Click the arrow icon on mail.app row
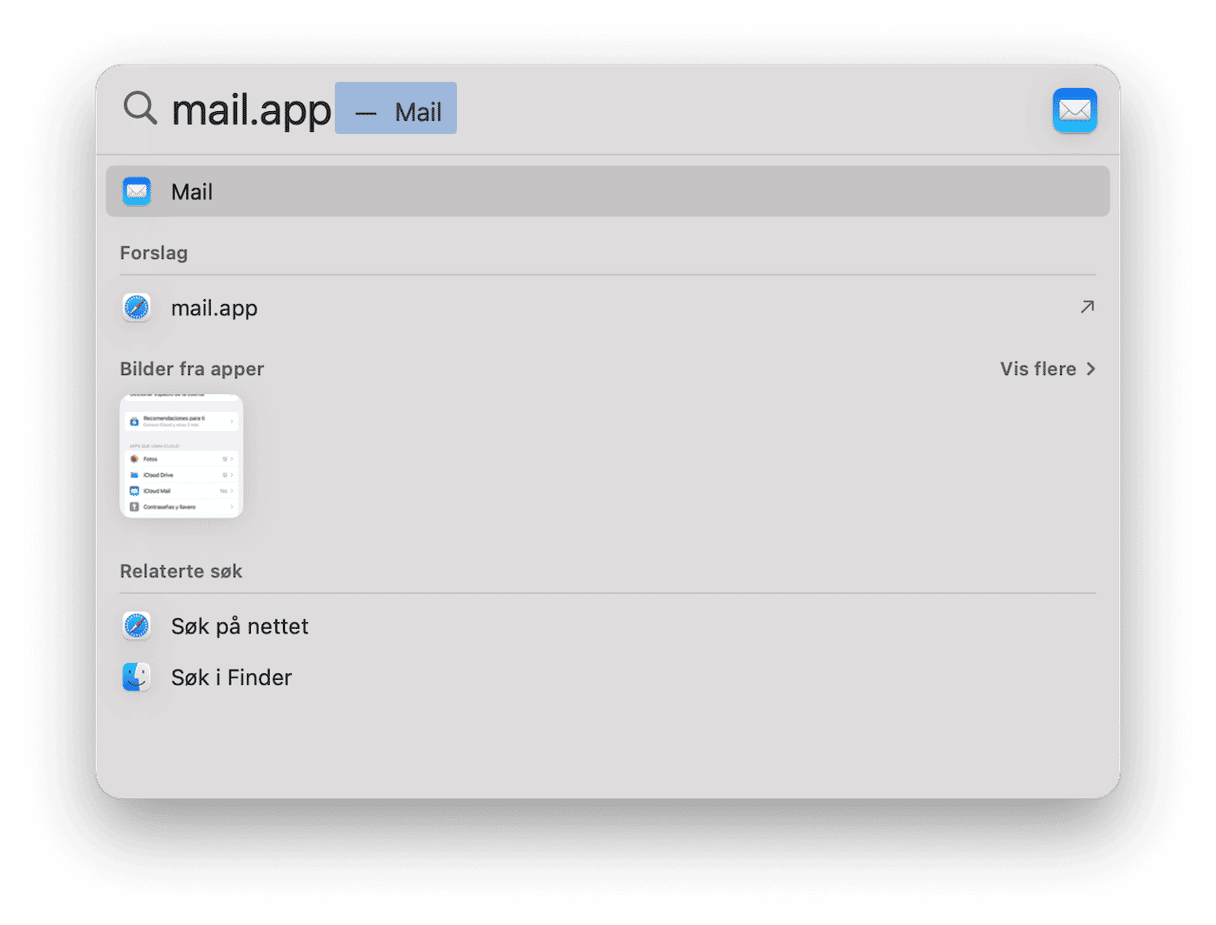This screenshot has width=1216, height=925. (x=1087, y=308)
